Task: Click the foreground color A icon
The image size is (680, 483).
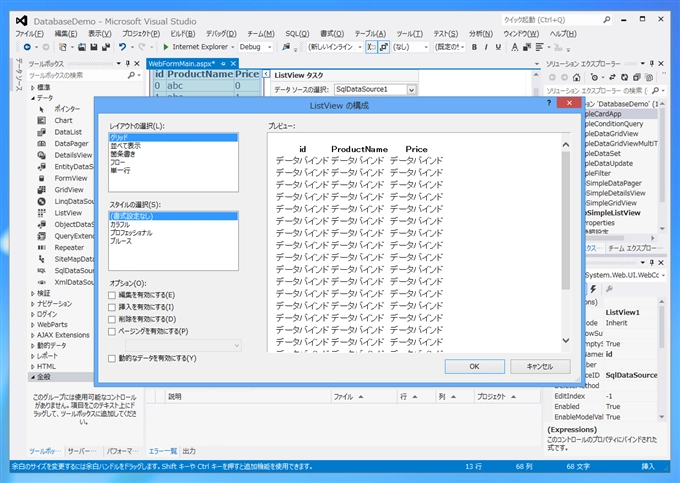Action: click(514, 47)
